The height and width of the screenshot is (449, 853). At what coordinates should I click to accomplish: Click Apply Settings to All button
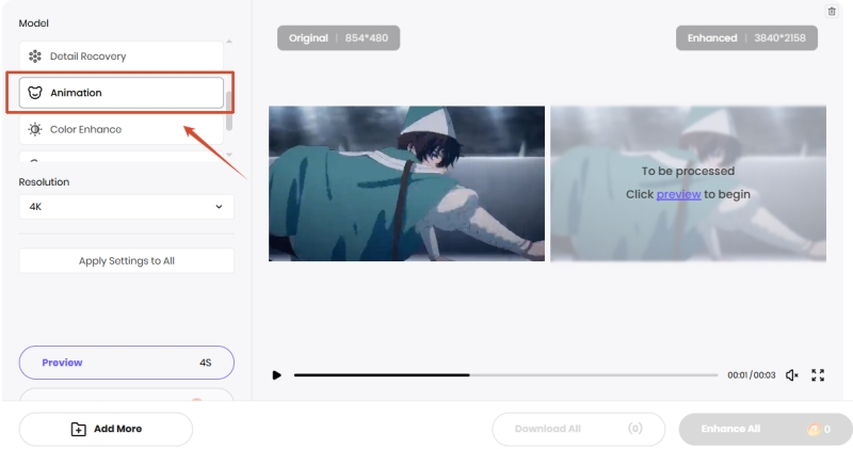tap(126, 261)
